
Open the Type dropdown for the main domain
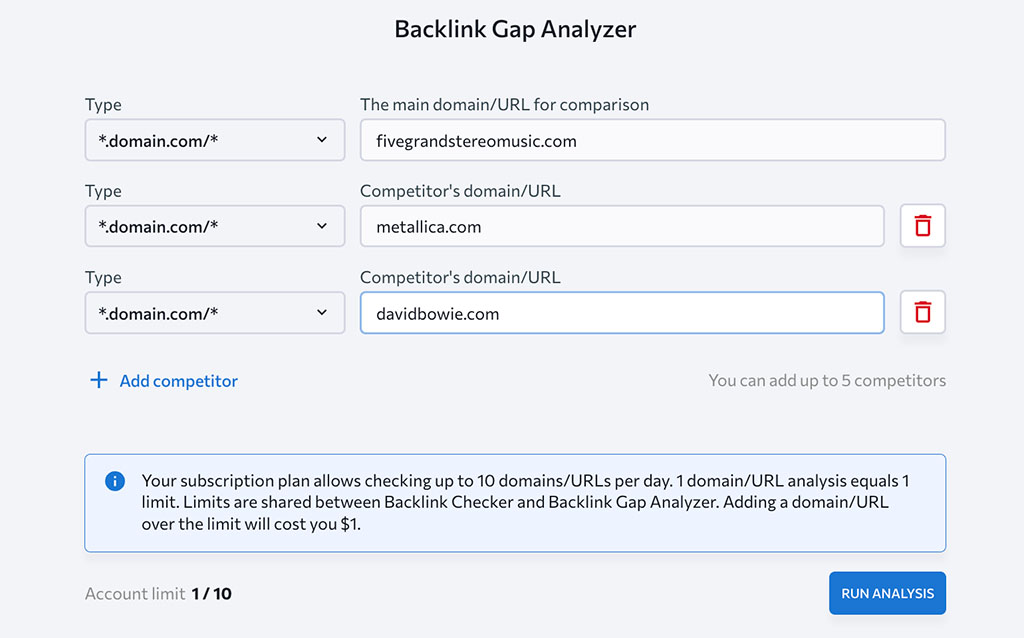tap(214, 140)
